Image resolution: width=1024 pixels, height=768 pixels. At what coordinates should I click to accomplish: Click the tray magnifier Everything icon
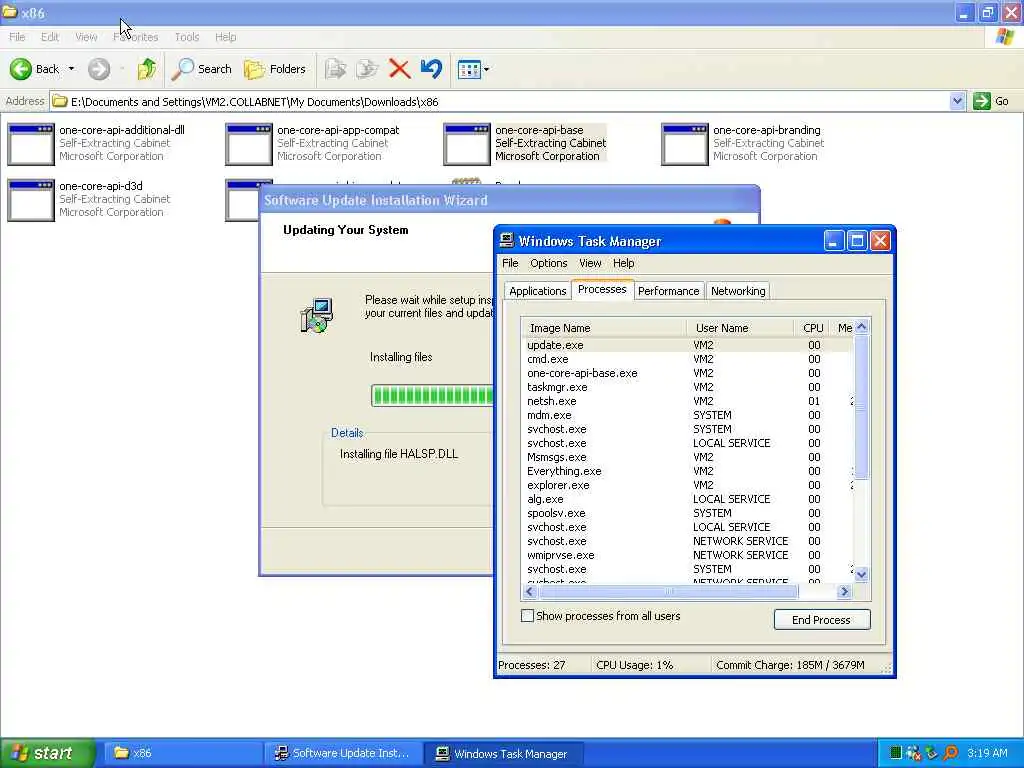coord(951,753)
